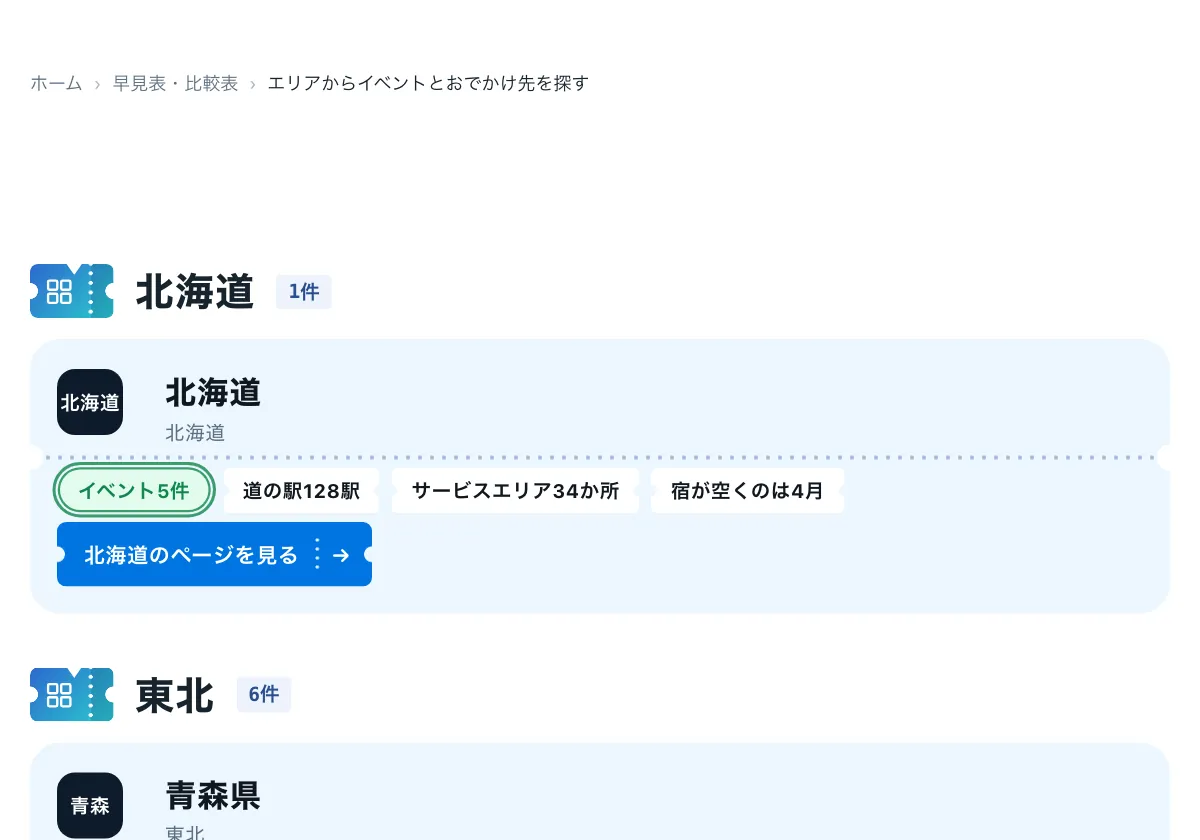Screen dimensions: 1200x840
Task: Click 北海道のページを見る button
Action: 214,554
